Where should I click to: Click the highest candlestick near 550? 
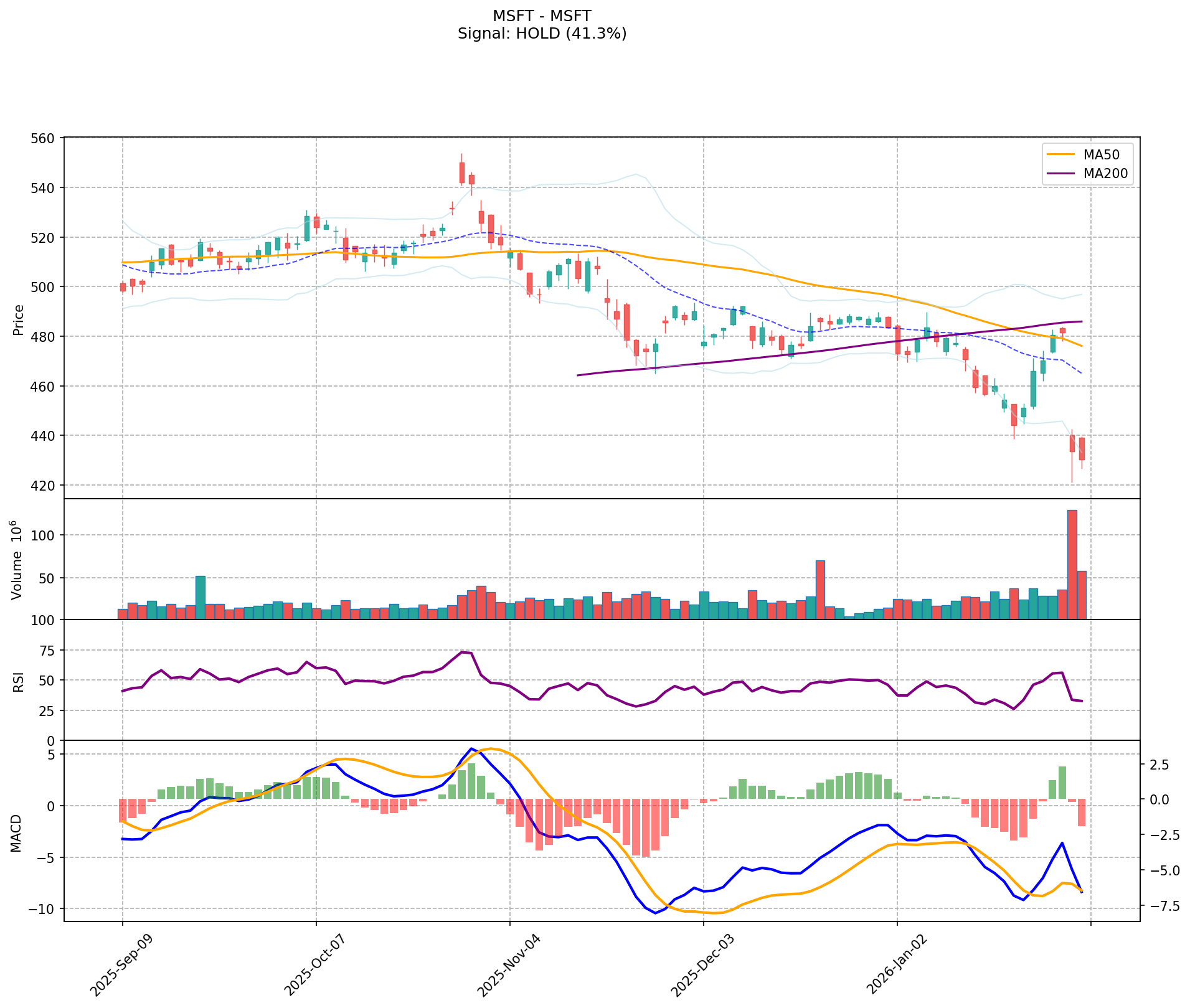tap(461, 172)
